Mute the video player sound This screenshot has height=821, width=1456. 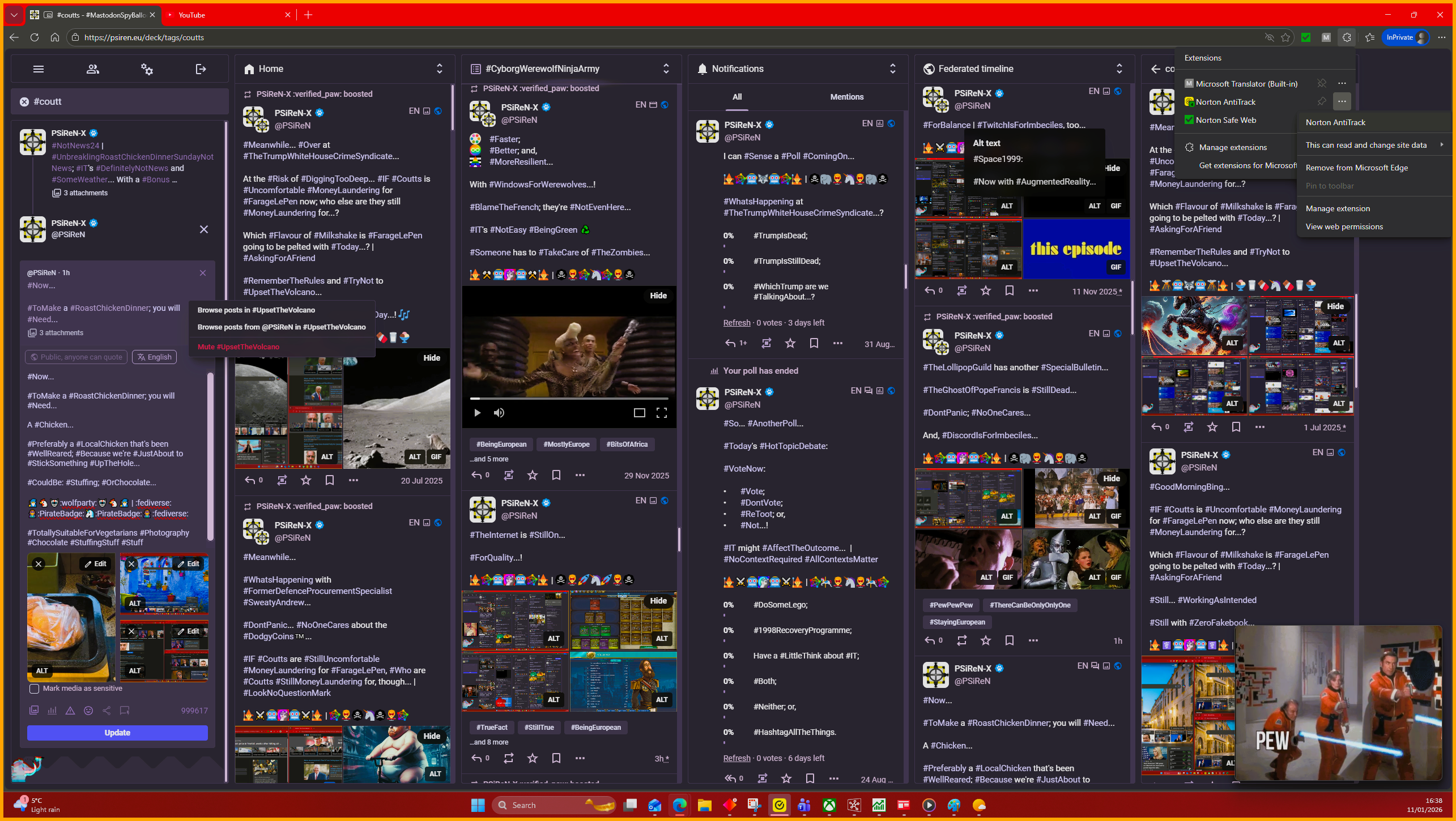(499, 413)
